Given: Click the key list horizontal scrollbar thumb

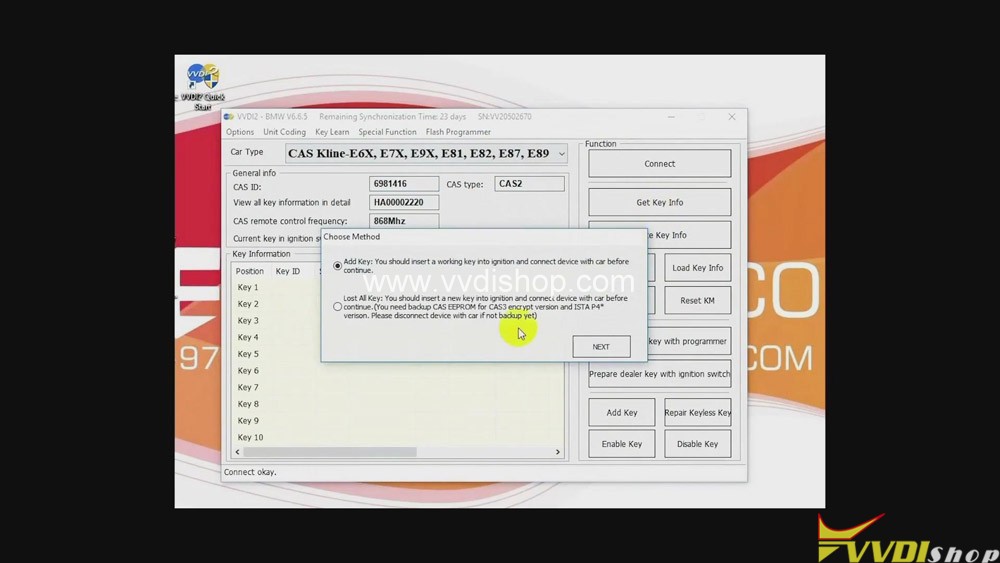Looking at the screenshot, I should point(330,452).
